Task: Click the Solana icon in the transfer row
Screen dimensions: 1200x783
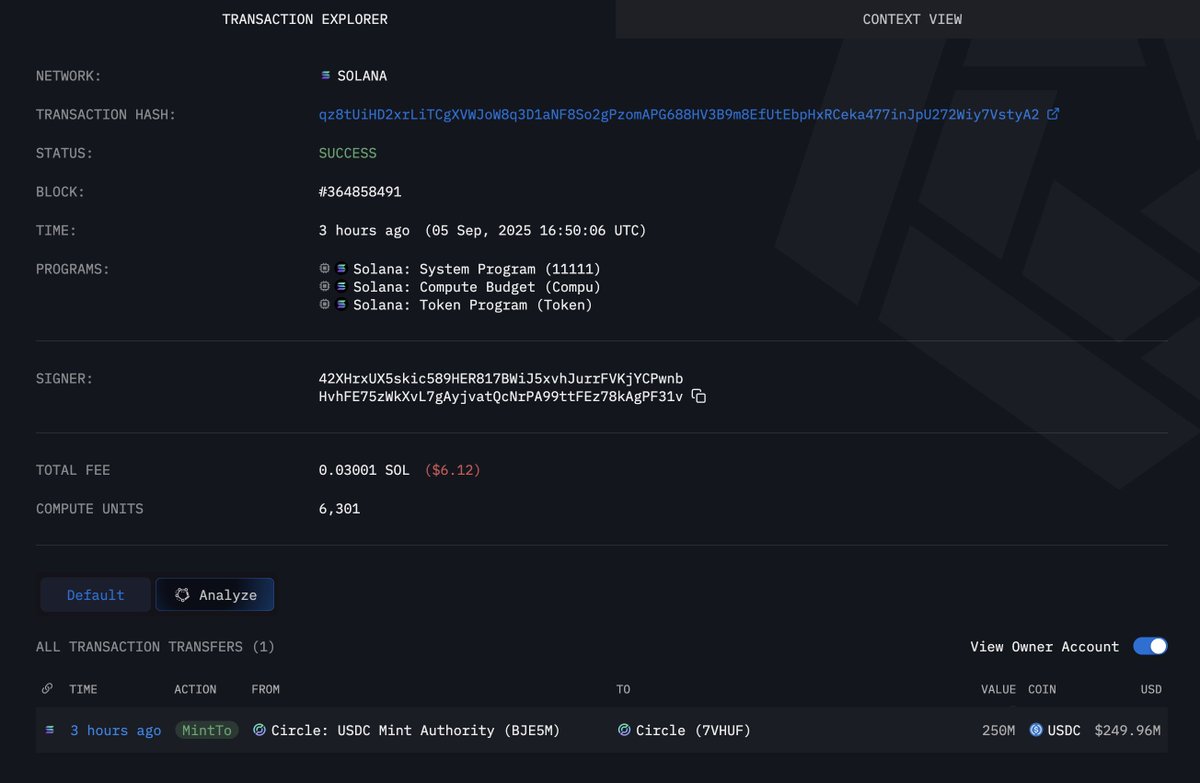Action: click(x=50, y=730)
